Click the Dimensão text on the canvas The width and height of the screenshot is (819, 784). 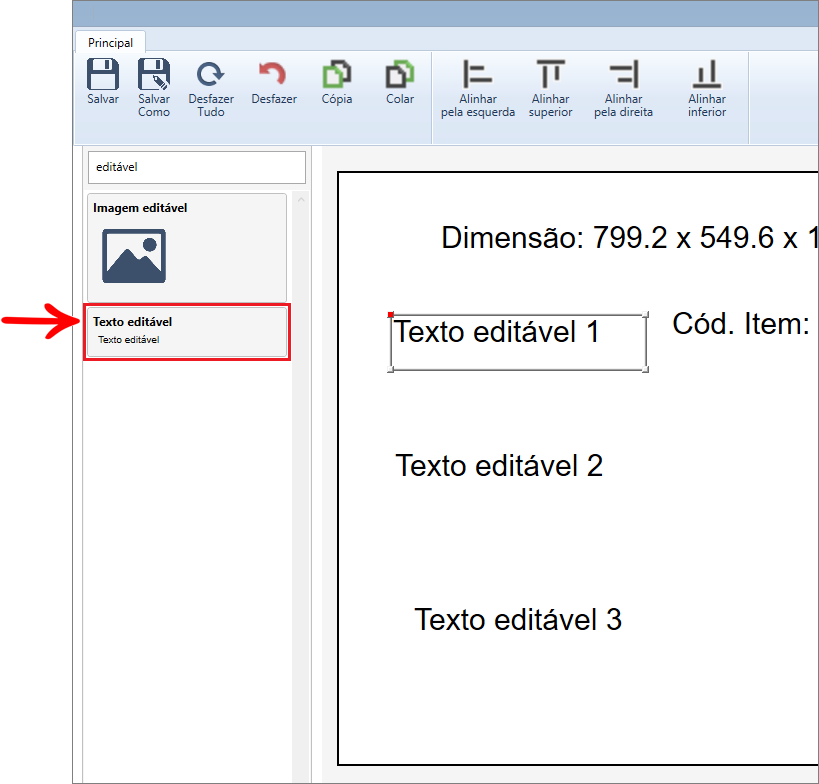click(x=629, y=238)
